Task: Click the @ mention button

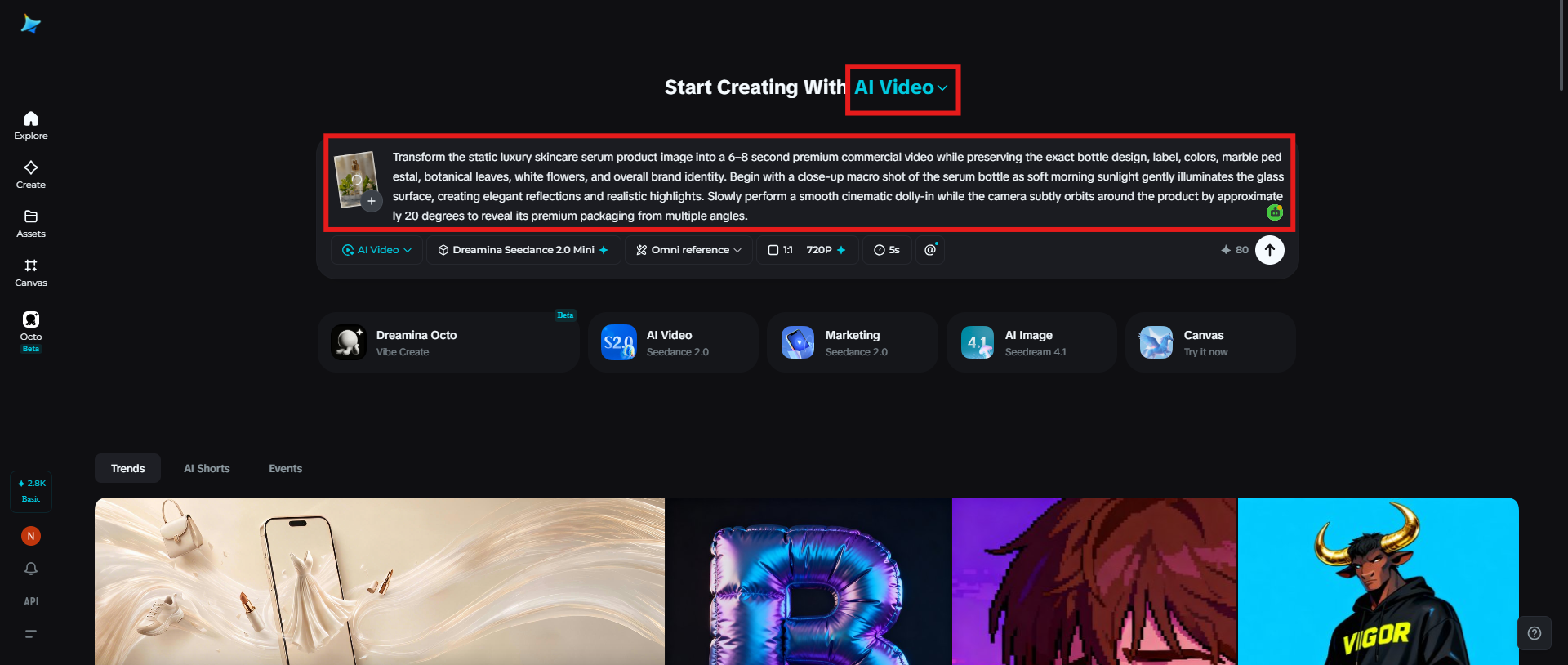Action: pyautogui.click(x=930, y=250)
